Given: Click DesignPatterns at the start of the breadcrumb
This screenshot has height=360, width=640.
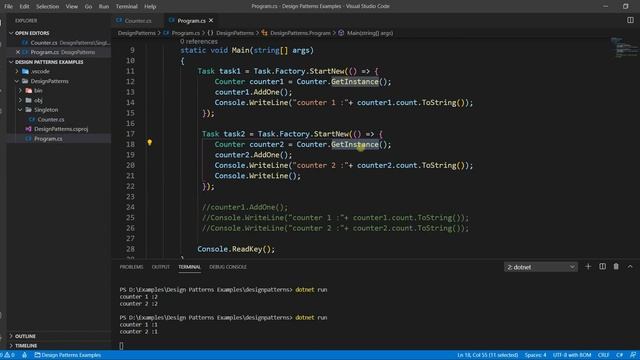Looking at the screenshot, I should click(x=136, y=33).
